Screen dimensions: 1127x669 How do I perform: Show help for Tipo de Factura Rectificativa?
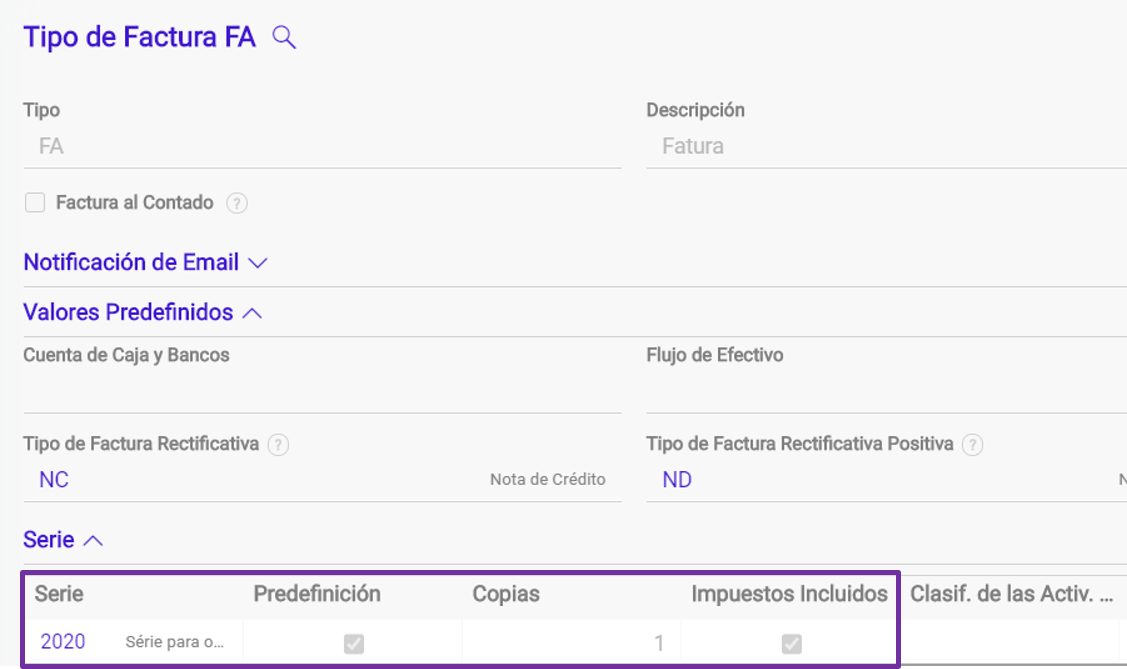pyautogui.click(x=278, y=445)
